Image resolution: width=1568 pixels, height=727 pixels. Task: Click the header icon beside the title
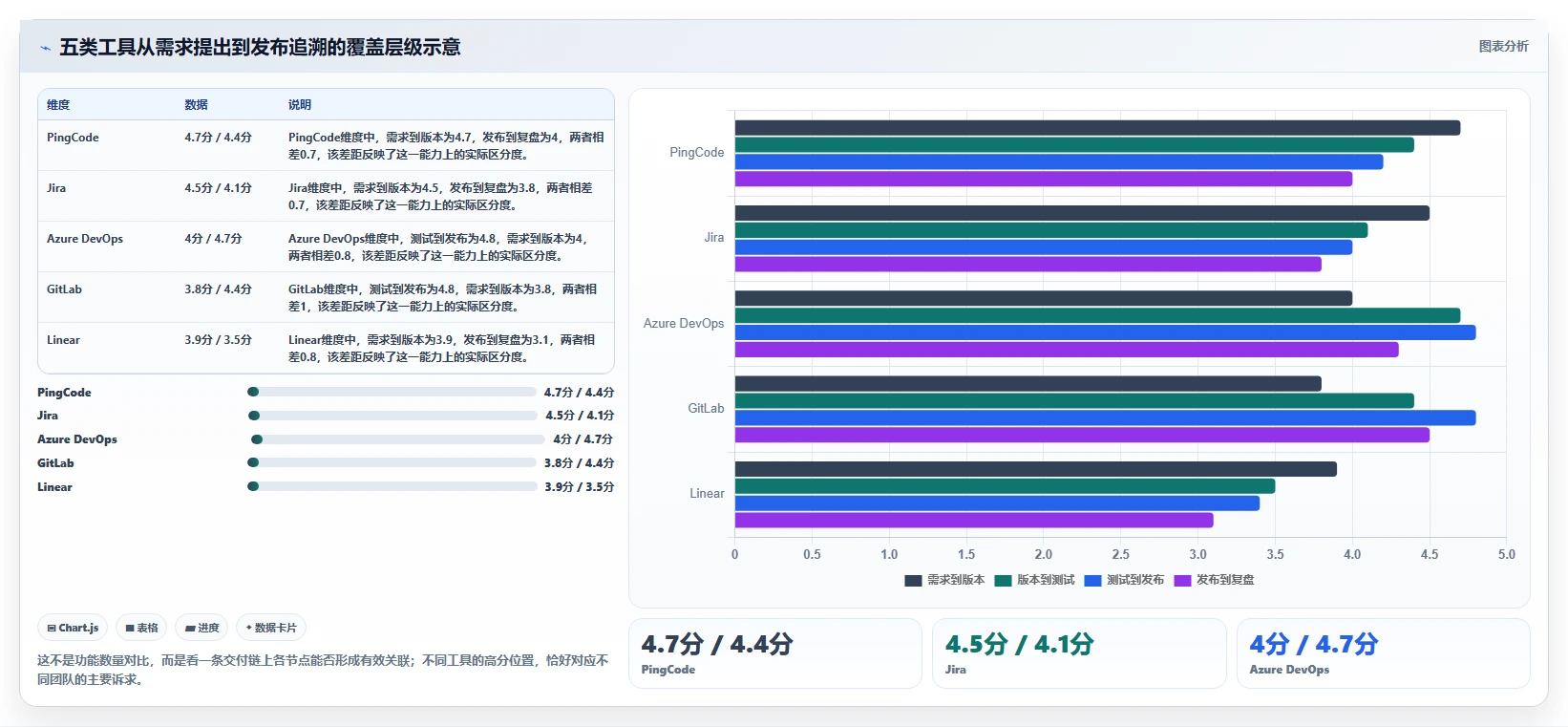(45, 48)
